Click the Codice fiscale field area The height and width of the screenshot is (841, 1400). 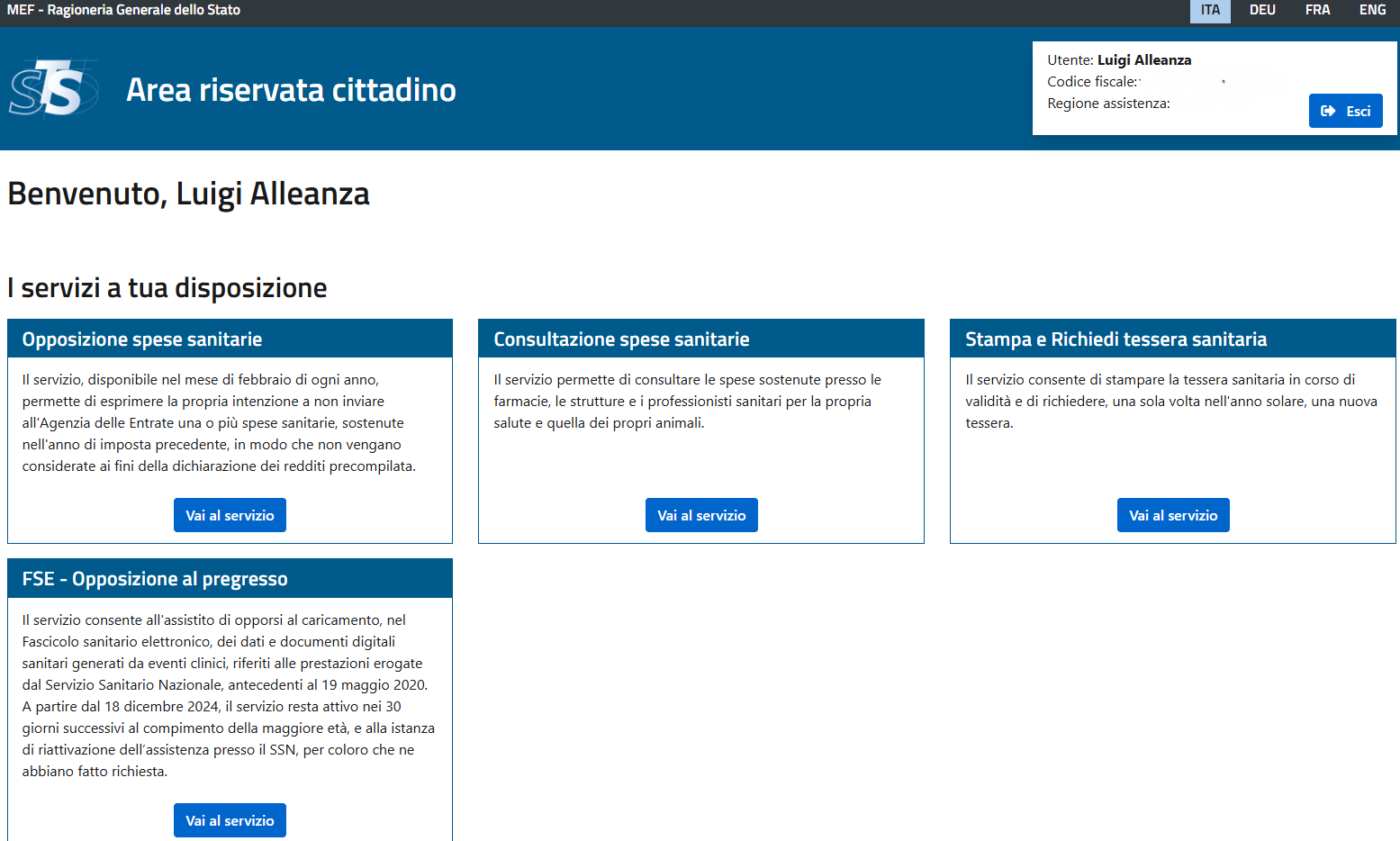[x=1093, y=81]
